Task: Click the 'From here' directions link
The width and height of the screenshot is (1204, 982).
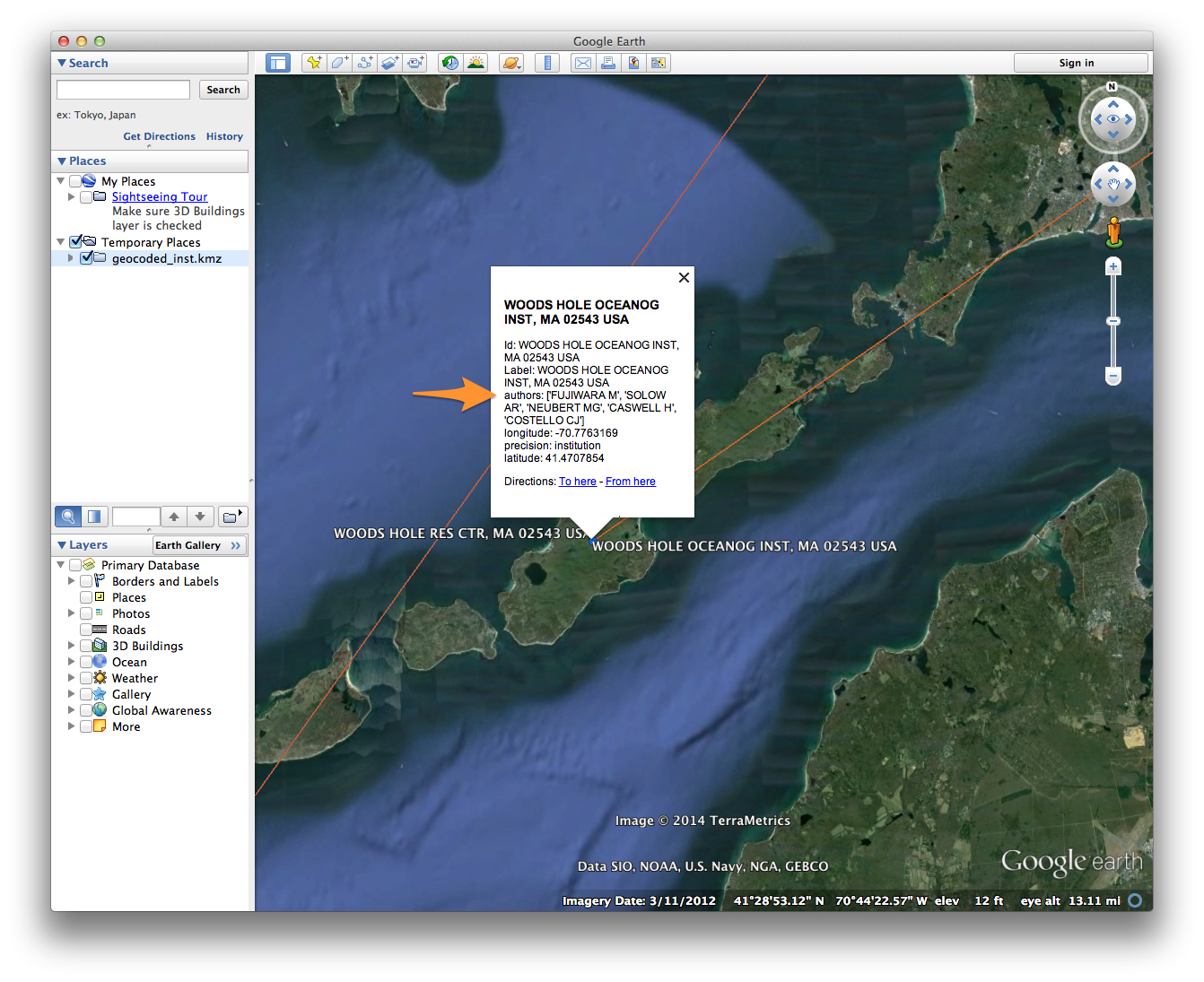Action: [x=631, y=482]
